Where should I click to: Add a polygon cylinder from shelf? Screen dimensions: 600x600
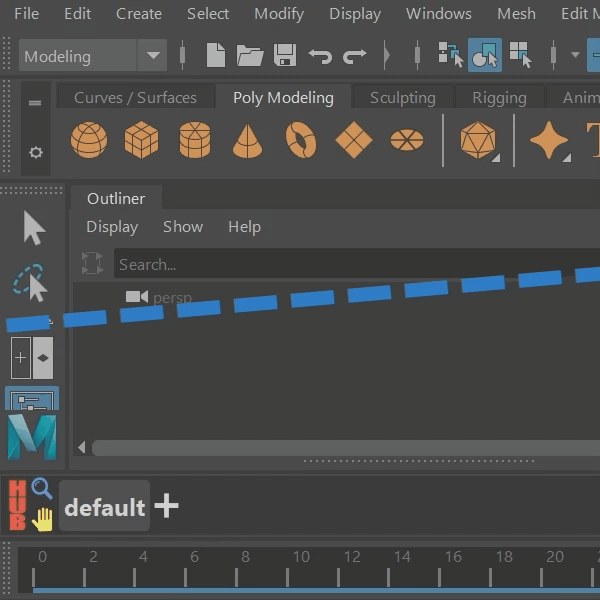195,140
